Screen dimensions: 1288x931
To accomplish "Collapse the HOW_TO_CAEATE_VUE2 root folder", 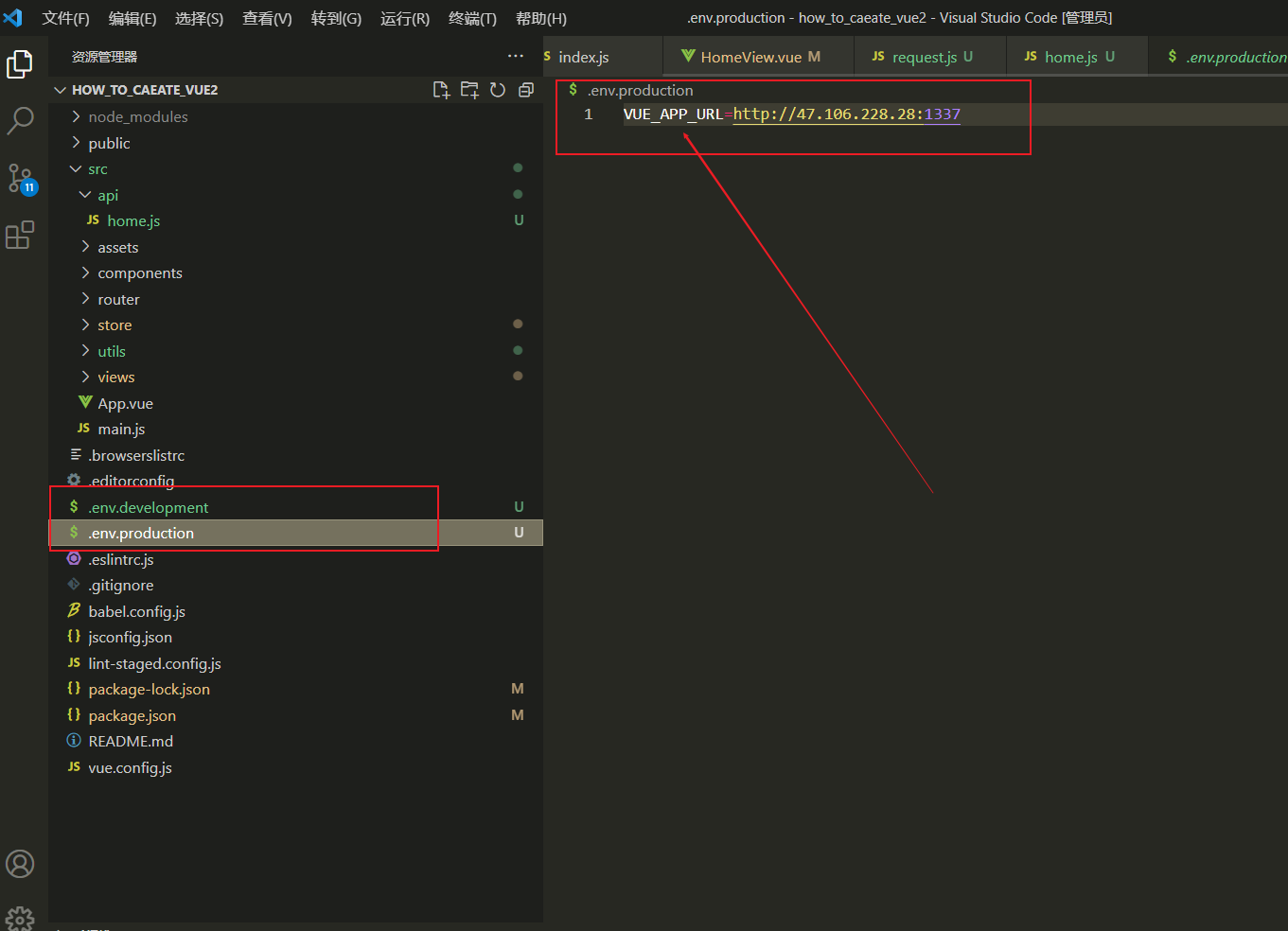I will [x=296, y=90].
